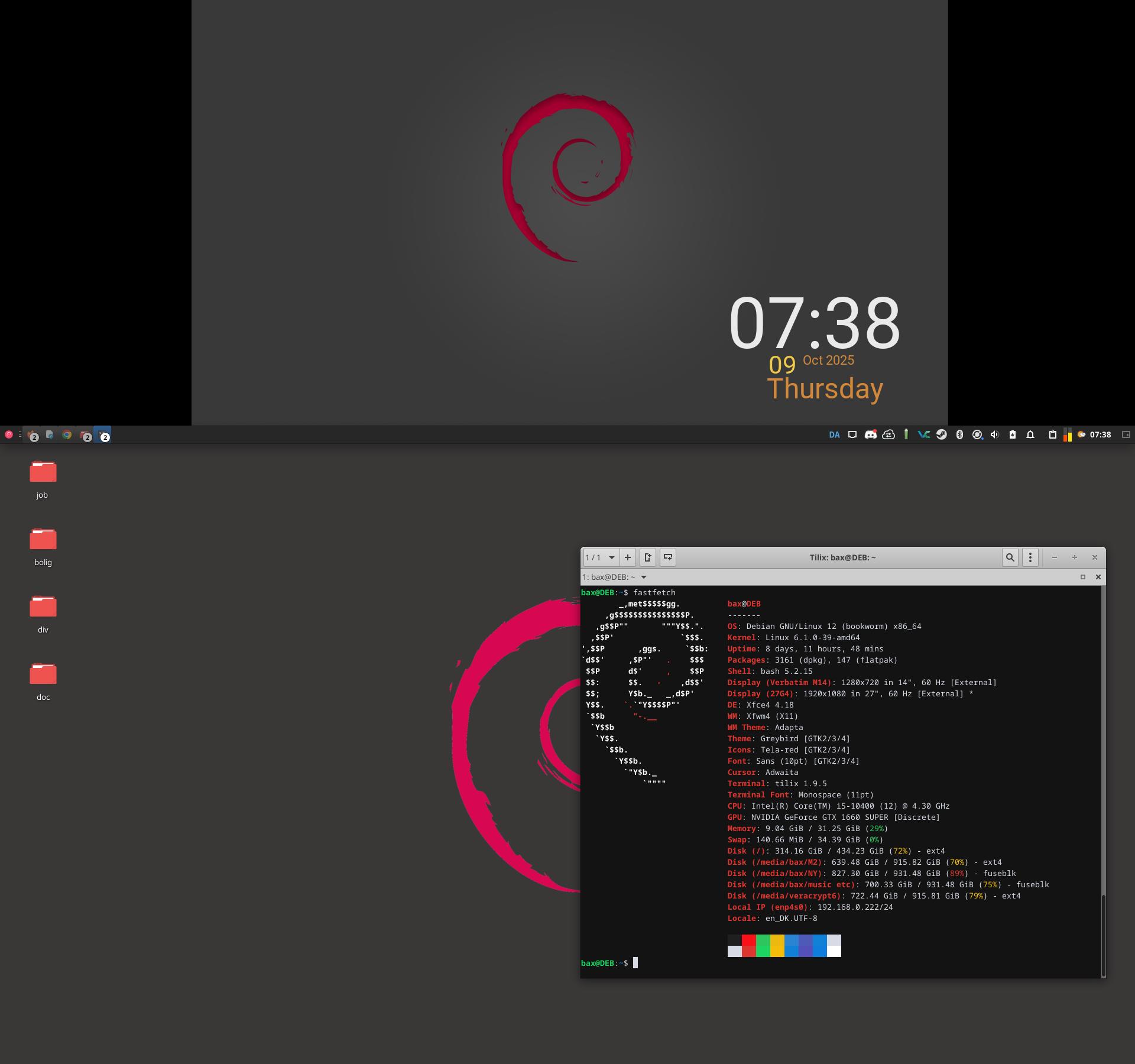
Task: Expand the 1 / 1 session switcher dropdown
Action: pyautogui.click(x=611, y=557)
